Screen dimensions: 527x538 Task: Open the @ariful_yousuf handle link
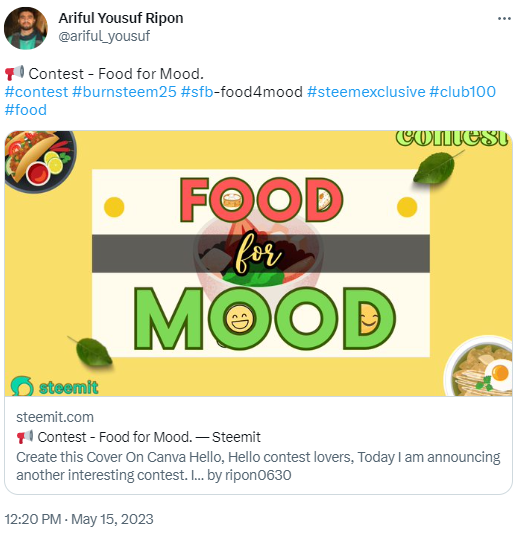click(104, 36)
